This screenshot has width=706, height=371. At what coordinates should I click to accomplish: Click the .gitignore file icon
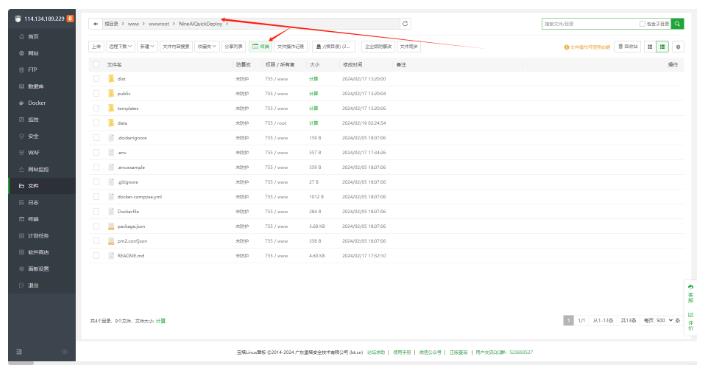click(111, 182)
